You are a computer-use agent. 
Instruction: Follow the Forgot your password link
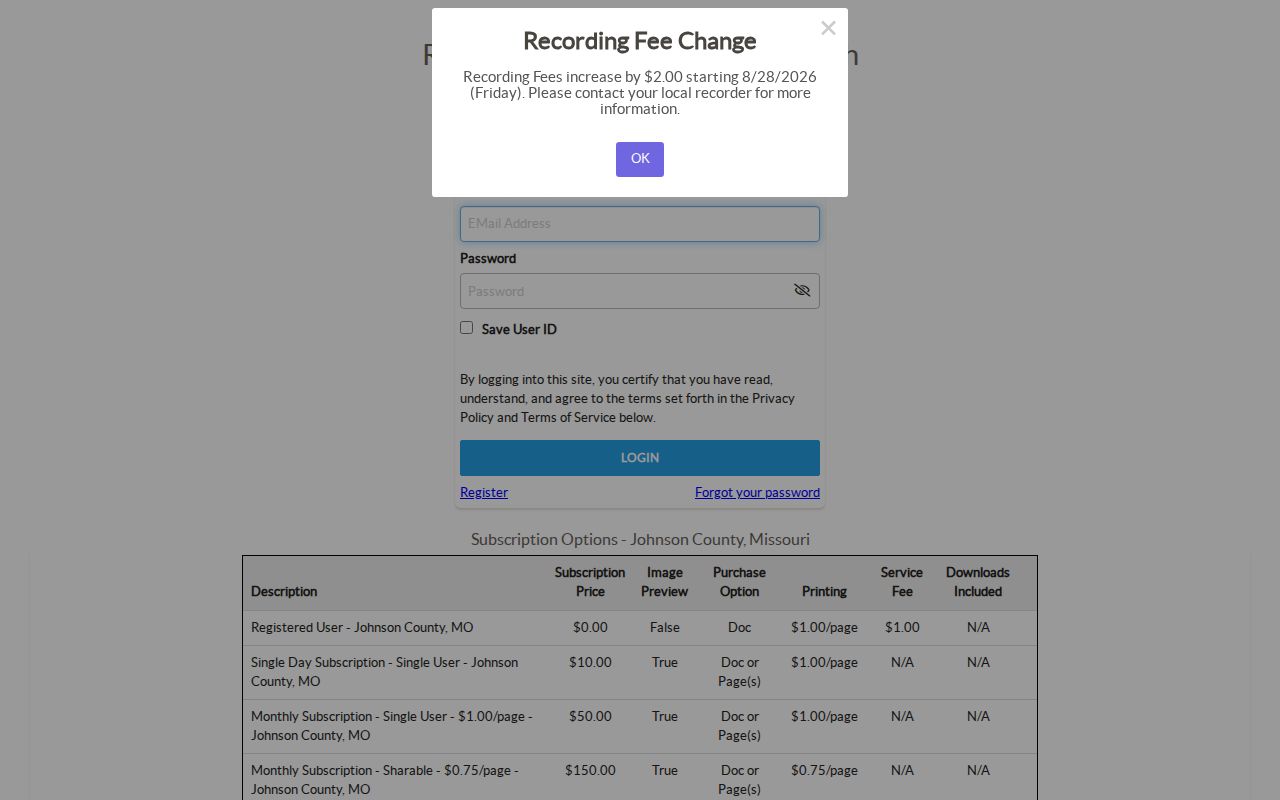[757, 492]
